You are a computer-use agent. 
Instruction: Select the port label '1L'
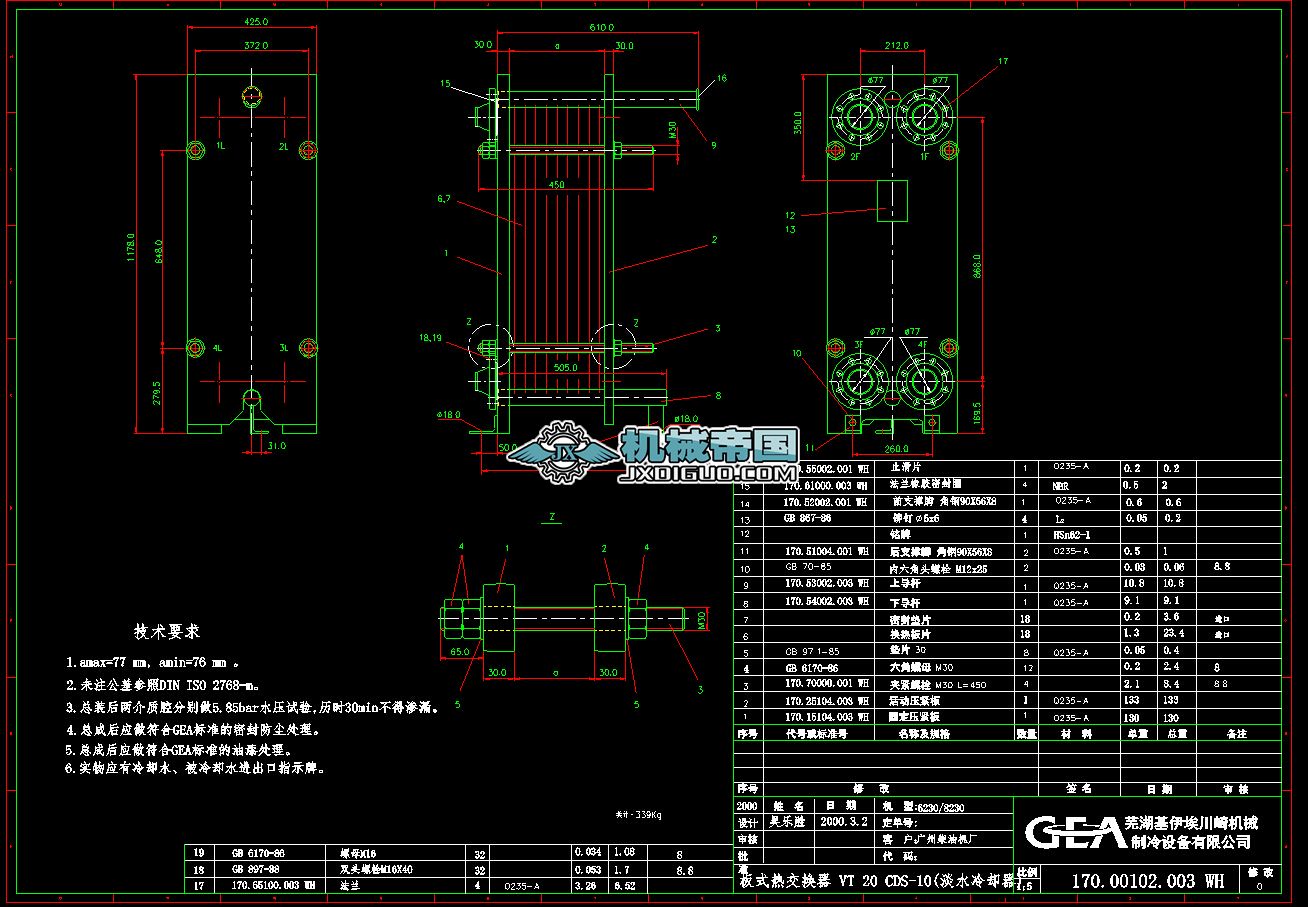pyautogui.click(x=220, y=146)
